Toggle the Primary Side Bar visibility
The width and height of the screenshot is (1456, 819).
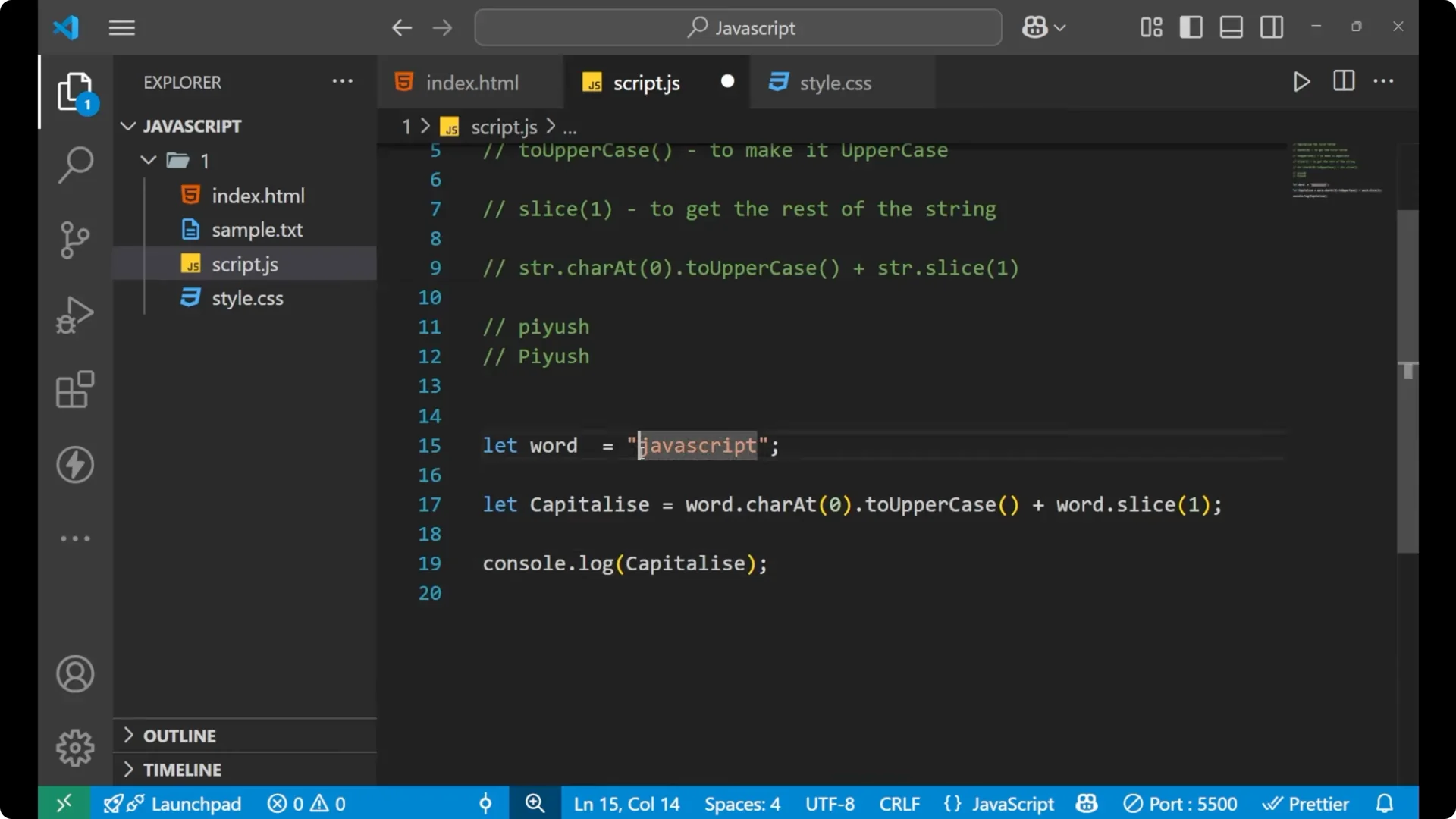[1191, 27]
